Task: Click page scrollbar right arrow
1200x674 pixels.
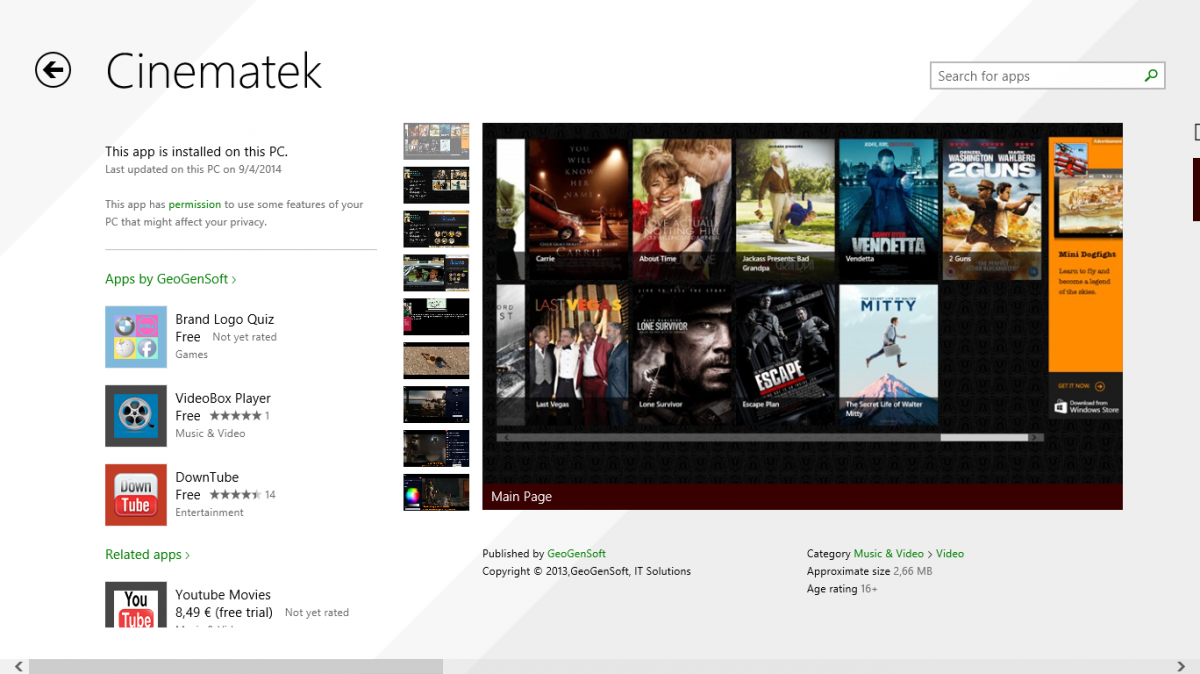Action: point(1181,666)
